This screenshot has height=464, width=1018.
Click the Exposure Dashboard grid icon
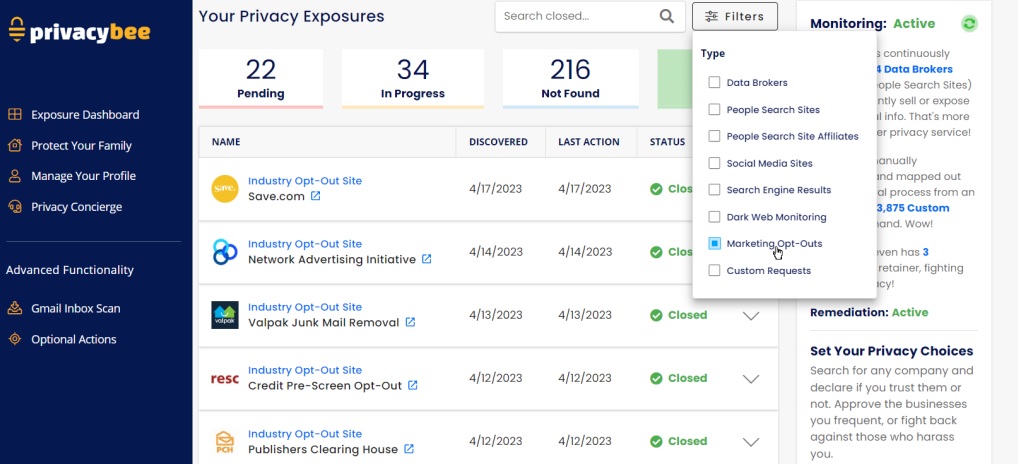(14, 115)
